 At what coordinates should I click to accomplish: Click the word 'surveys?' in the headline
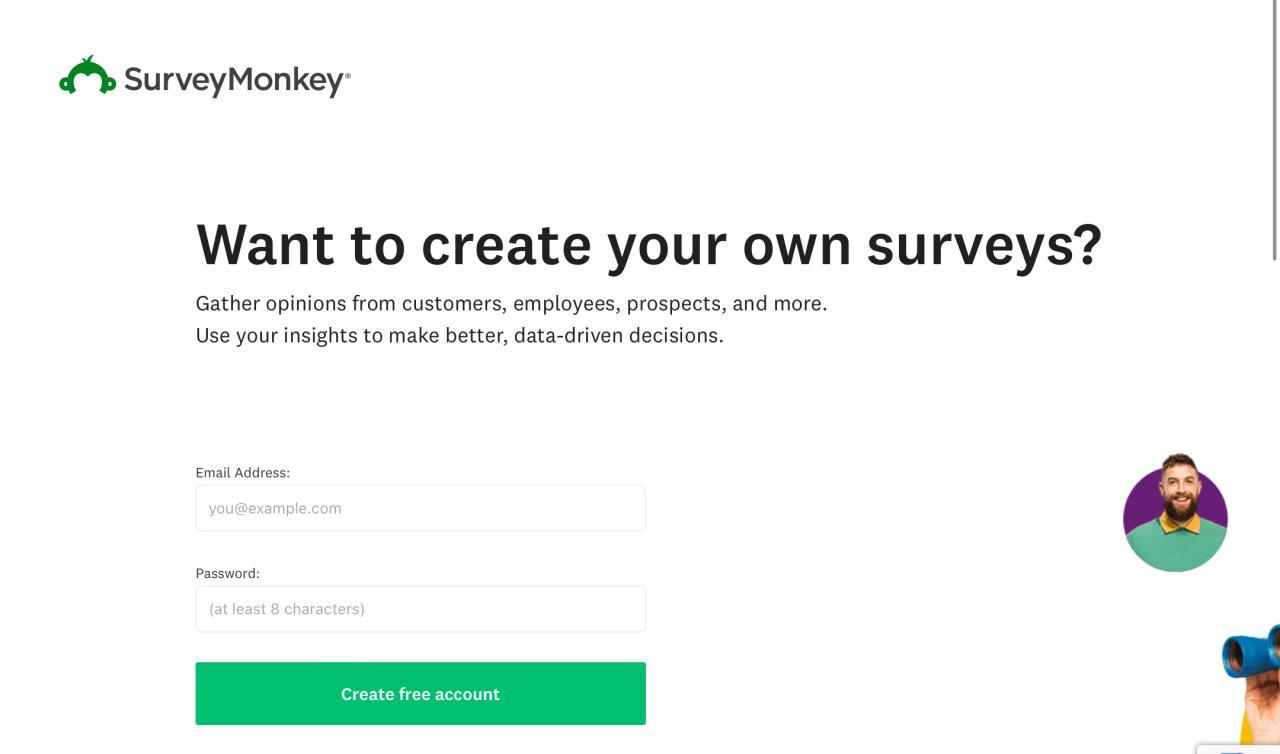pos(984,245)
